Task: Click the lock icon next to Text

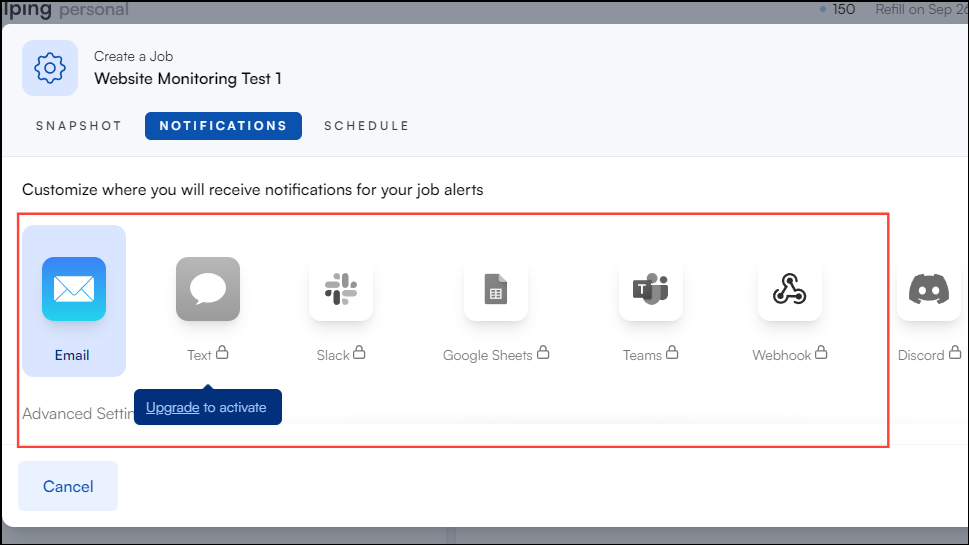Action: [222, 353]
